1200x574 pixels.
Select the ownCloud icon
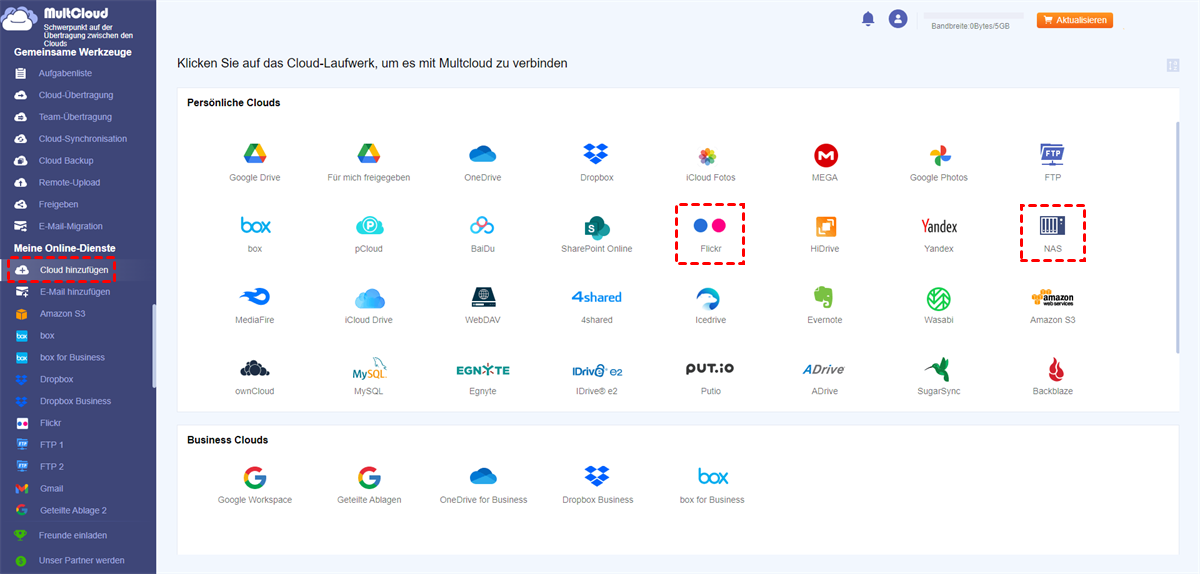(255, 368)
